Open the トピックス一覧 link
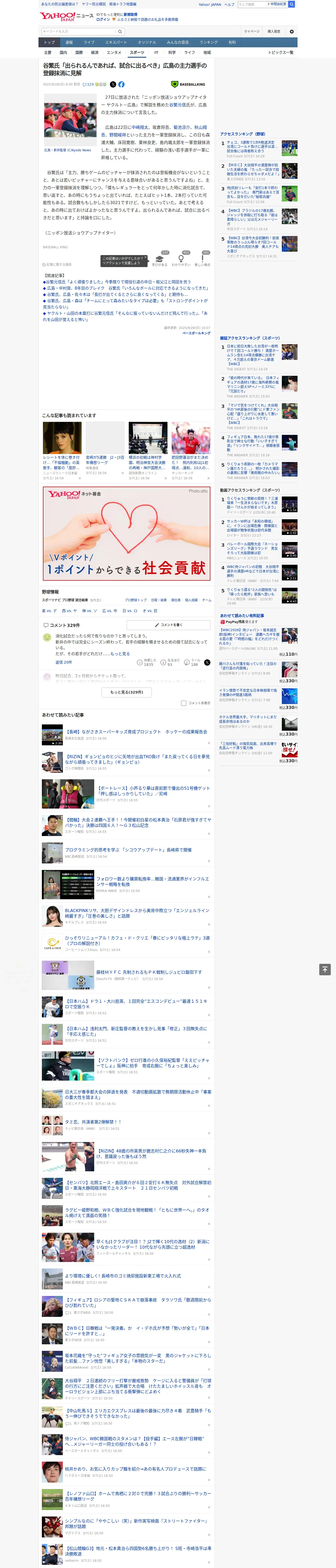 (281, 52)
